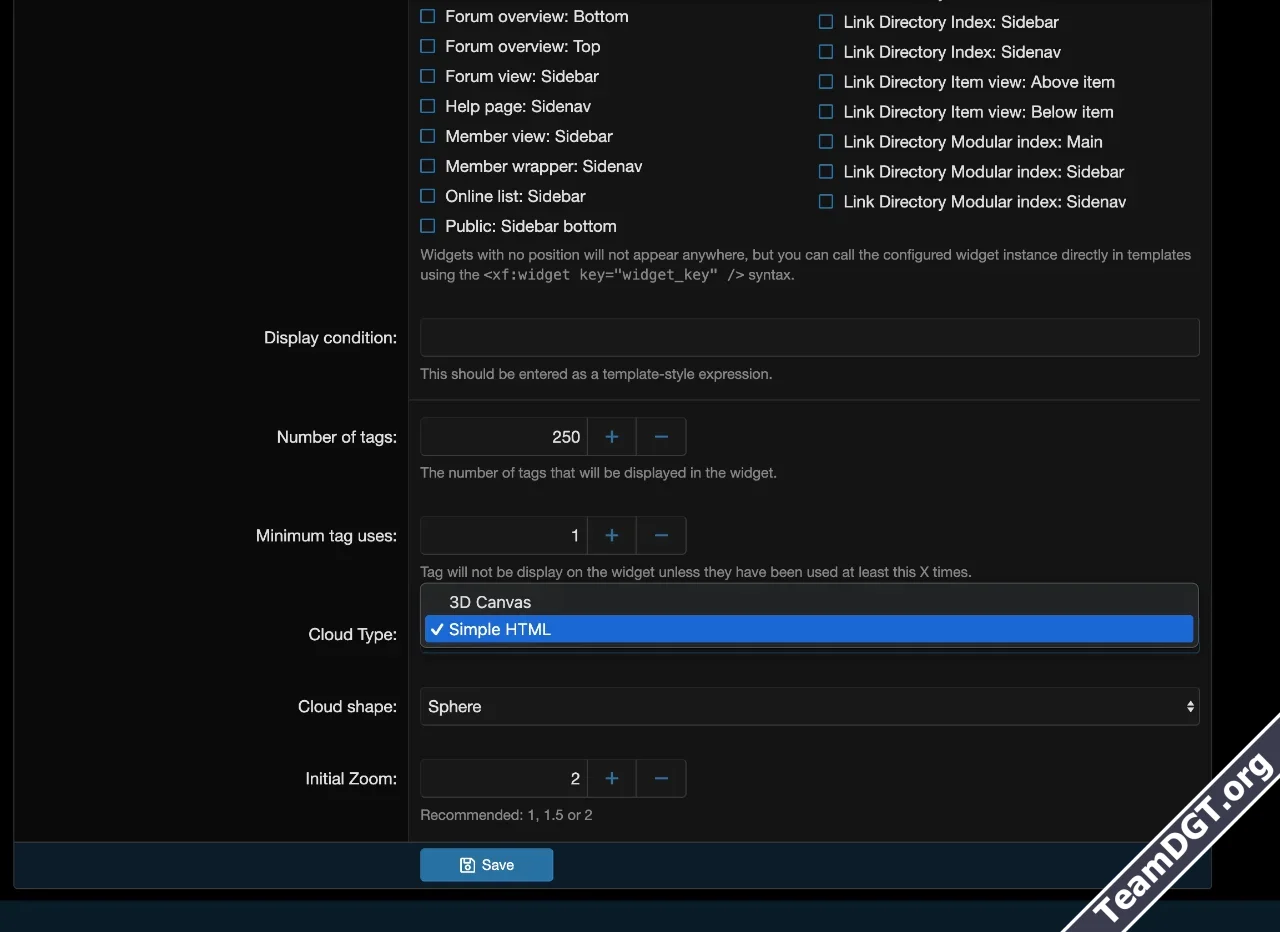Toggle Help page: Sidenav checkbox
The image size is (1280, 932).
(428, 107)
